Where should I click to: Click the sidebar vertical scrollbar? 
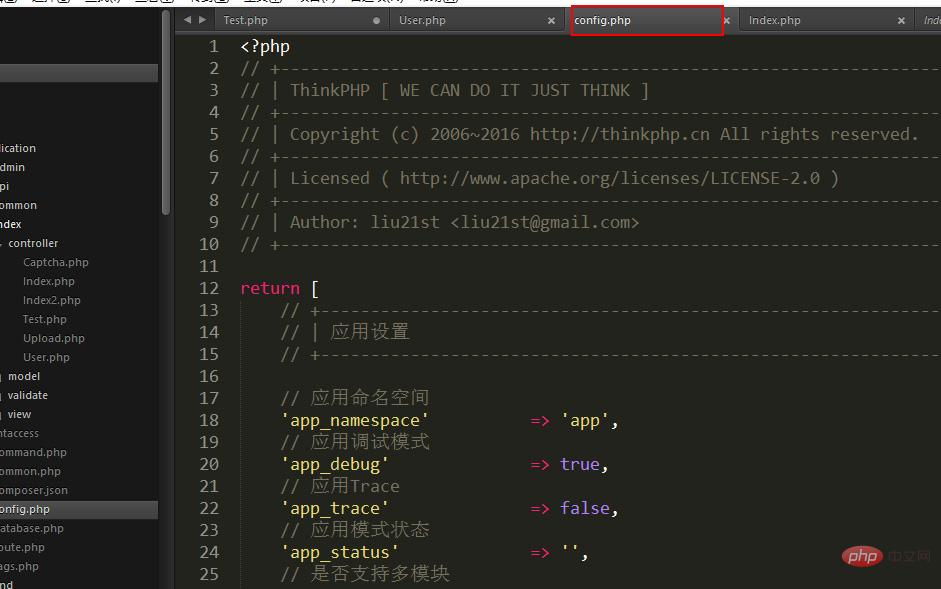tap(166, 113)
